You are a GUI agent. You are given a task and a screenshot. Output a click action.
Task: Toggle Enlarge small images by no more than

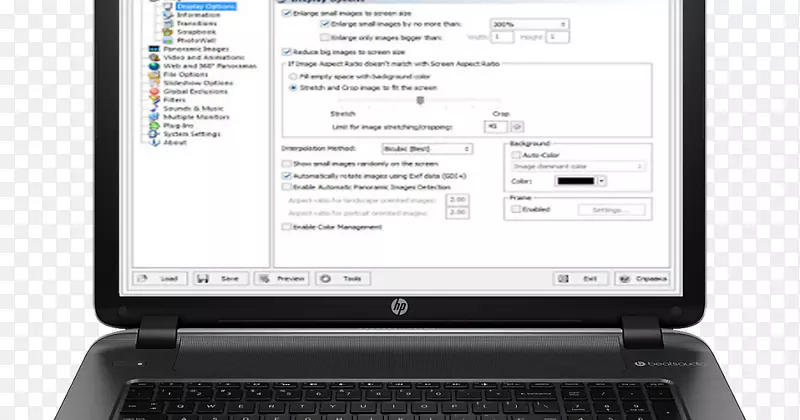click(x=325, y=24)
